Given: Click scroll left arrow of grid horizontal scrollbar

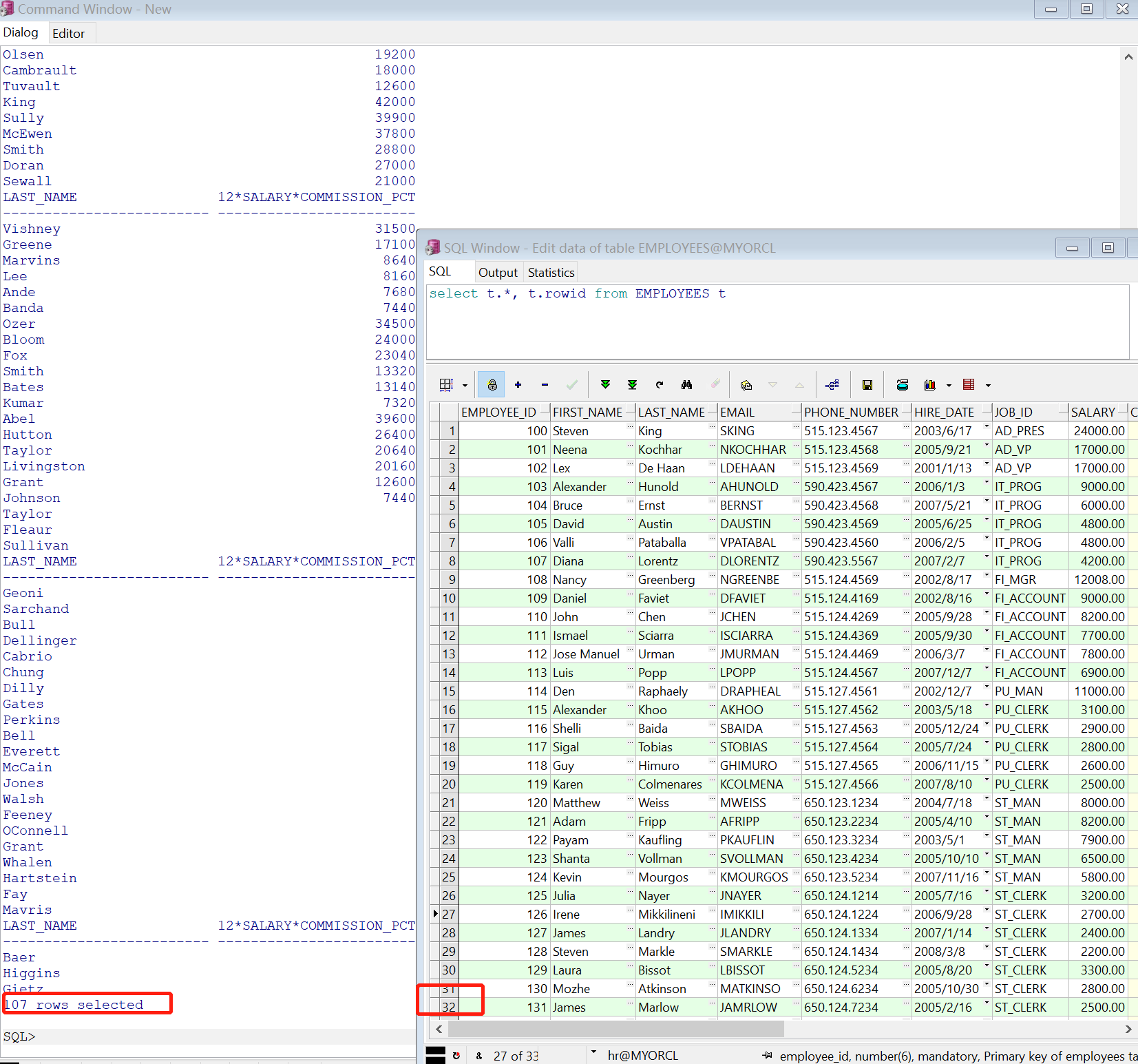Looking at the screenshot, I should tap(439, 1029).
